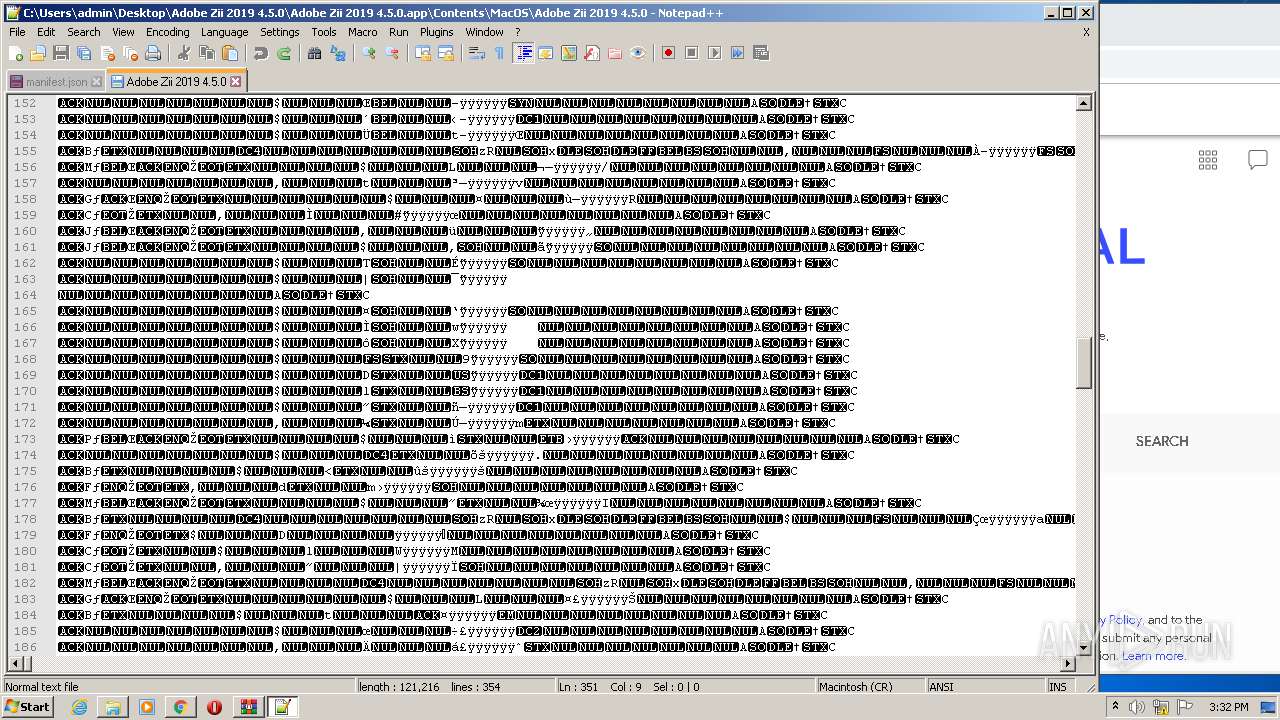
Task: Toggle the Indent guide toolbar button
Action: click(x=523, y=53)
